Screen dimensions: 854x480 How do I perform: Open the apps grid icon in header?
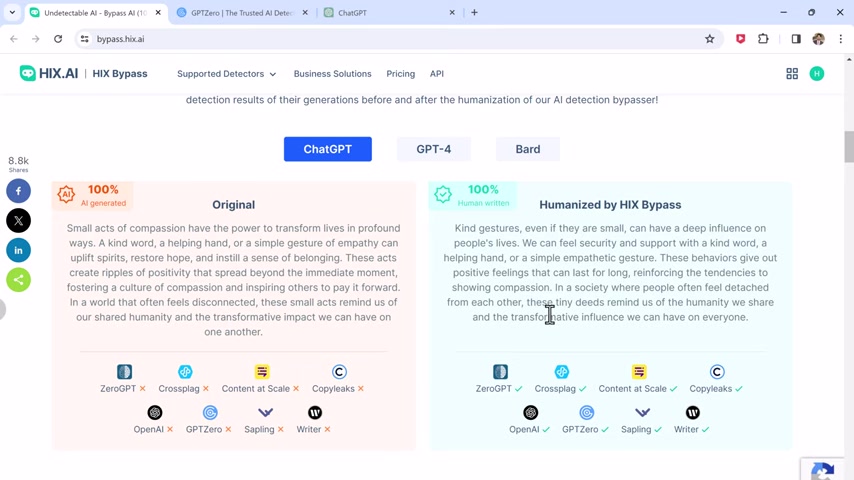point(792,74)
